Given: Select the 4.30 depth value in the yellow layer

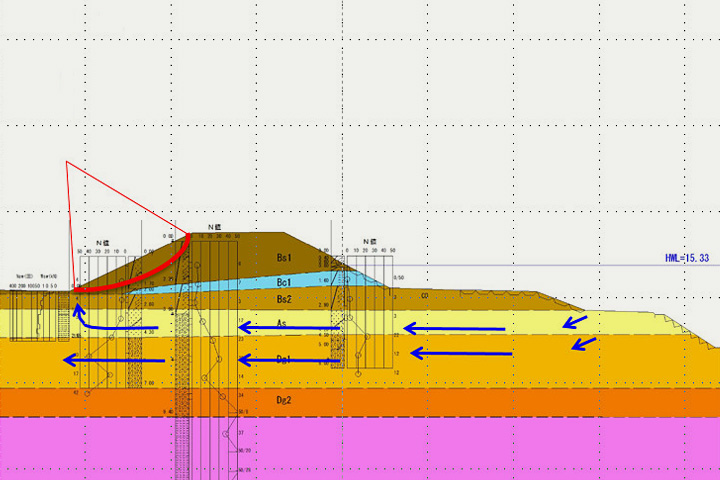Looking at the screenshot, I should (x=149, y=332).
